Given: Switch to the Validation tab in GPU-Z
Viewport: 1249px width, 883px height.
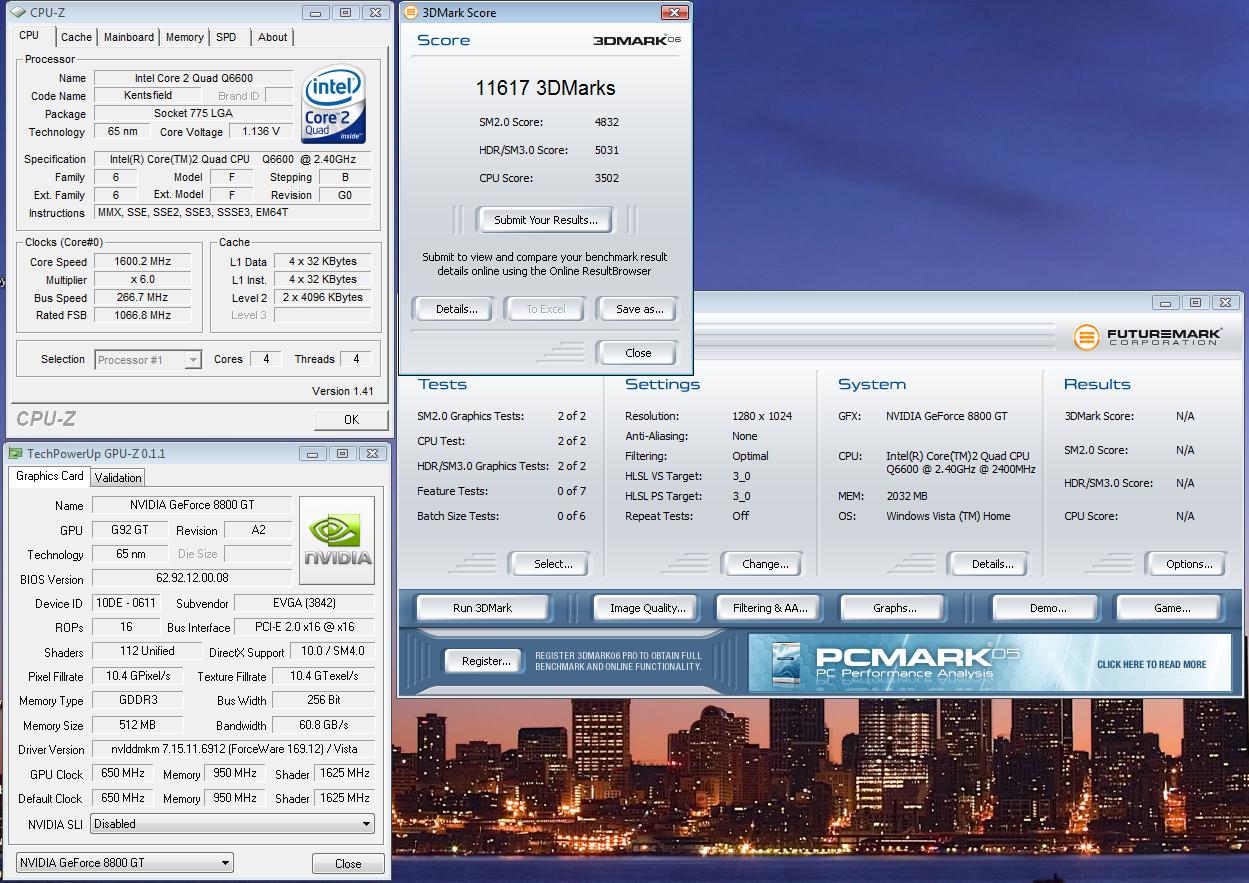Looking at the screenshot, I should pos(118,478).
